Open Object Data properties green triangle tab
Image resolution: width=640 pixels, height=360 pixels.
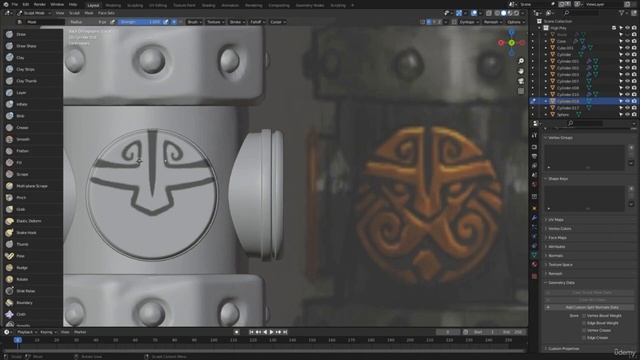tap(534, 255)
